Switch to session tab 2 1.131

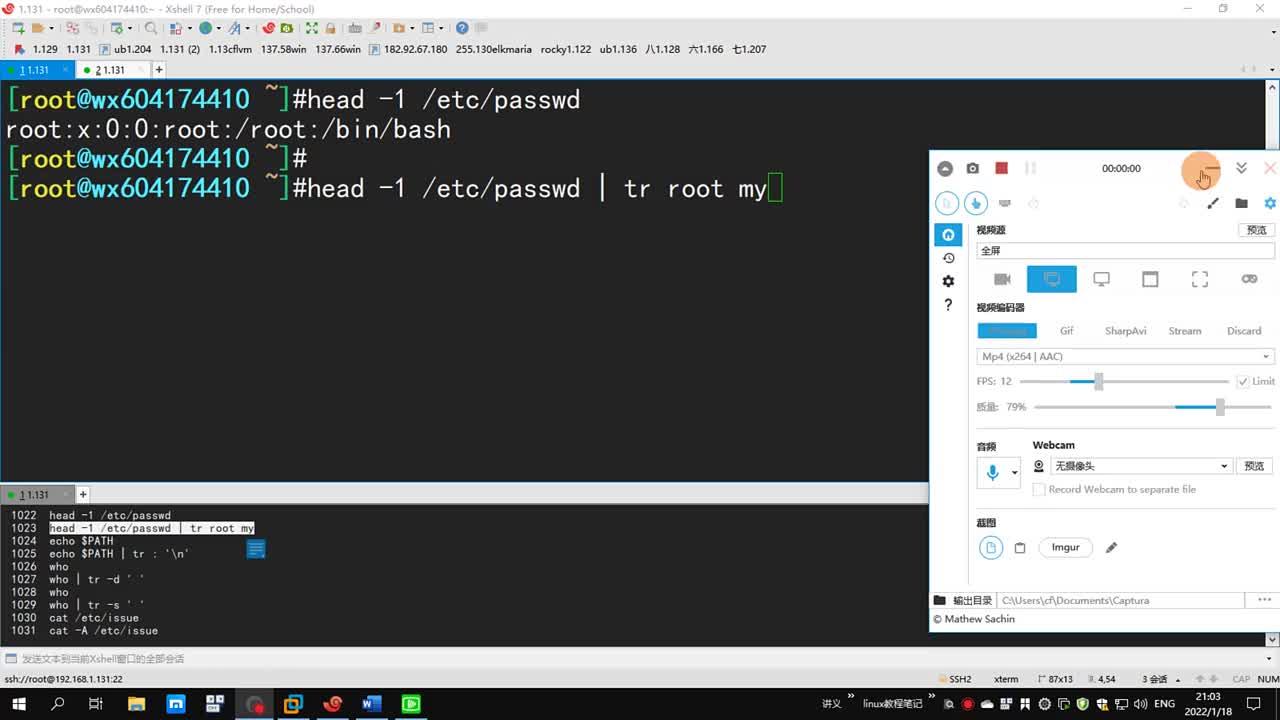coord(110,70)
